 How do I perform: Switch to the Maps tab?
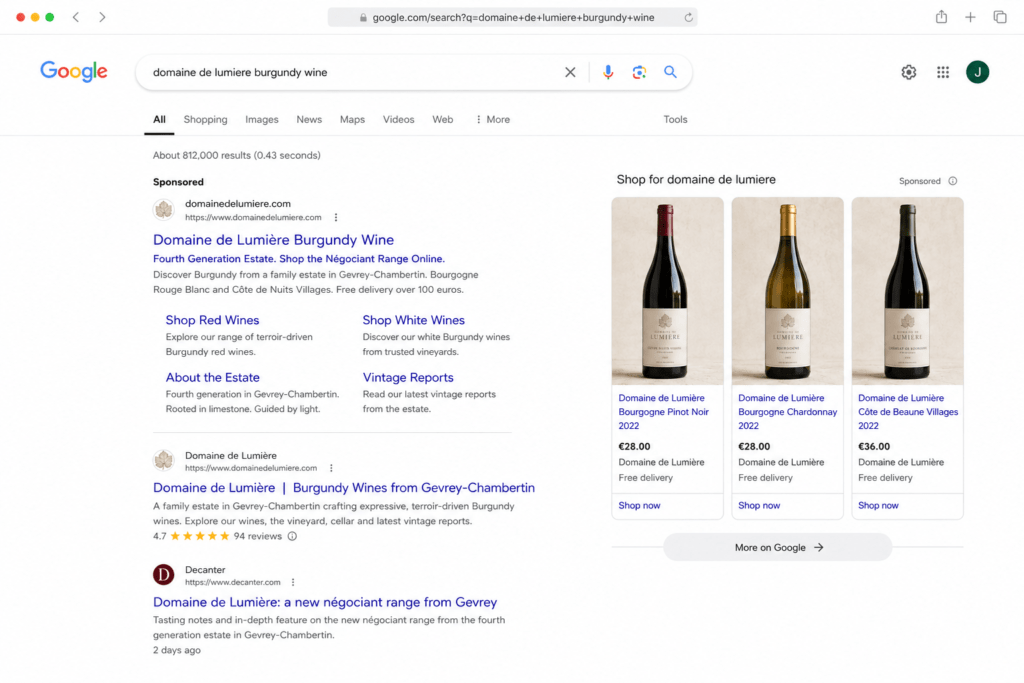pyautogui.click(x=352, y=119)
